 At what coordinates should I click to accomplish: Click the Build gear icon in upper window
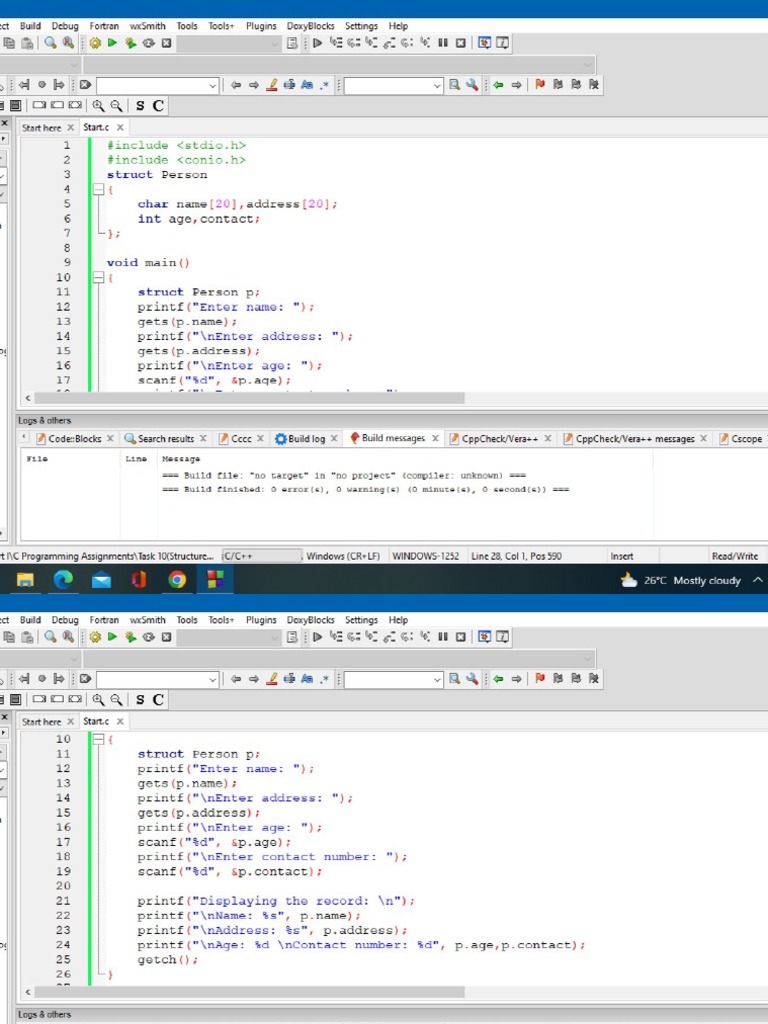[95, 43]
